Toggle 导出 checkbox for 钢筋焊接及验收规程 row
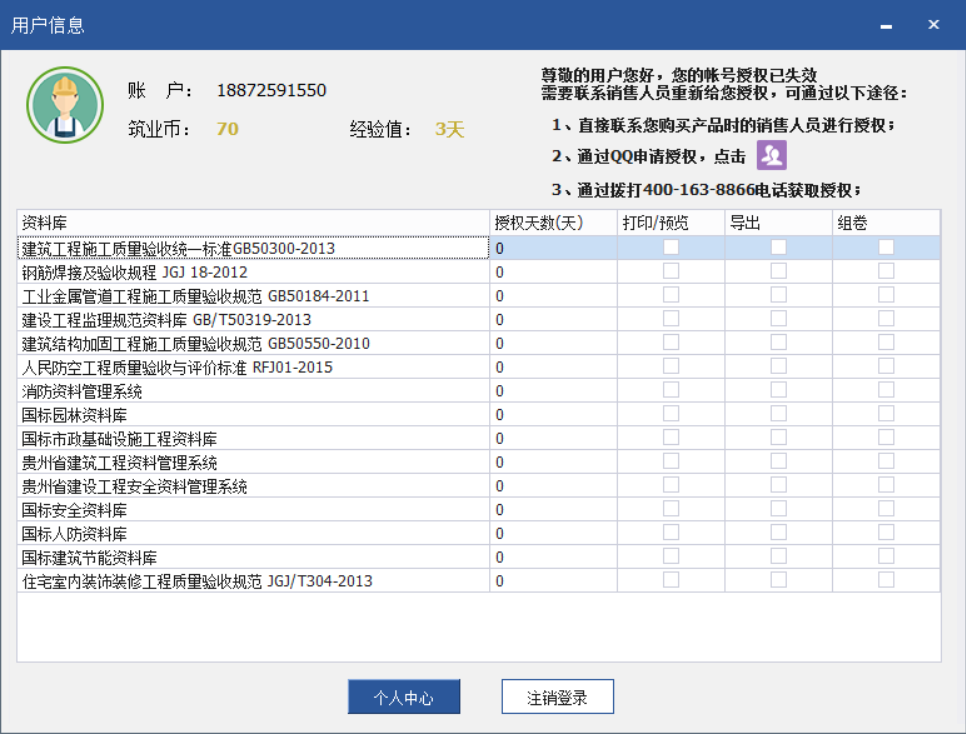 [778, 271]
